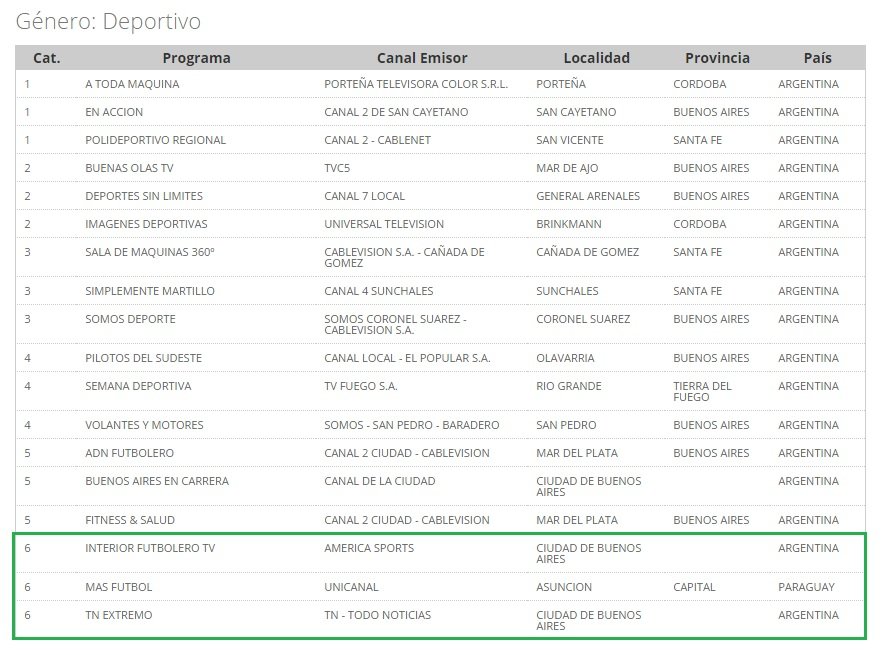Select the TV FUEGO S.A. channel cell

tap(361, 386)
